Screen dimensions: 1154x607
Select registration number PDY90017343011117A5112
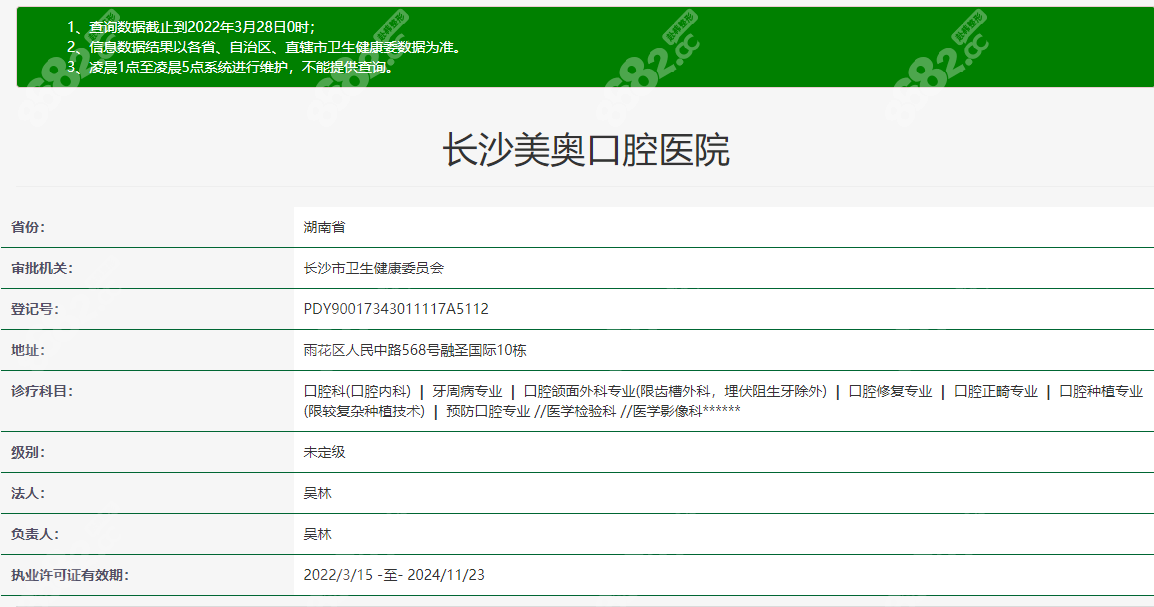396,309
